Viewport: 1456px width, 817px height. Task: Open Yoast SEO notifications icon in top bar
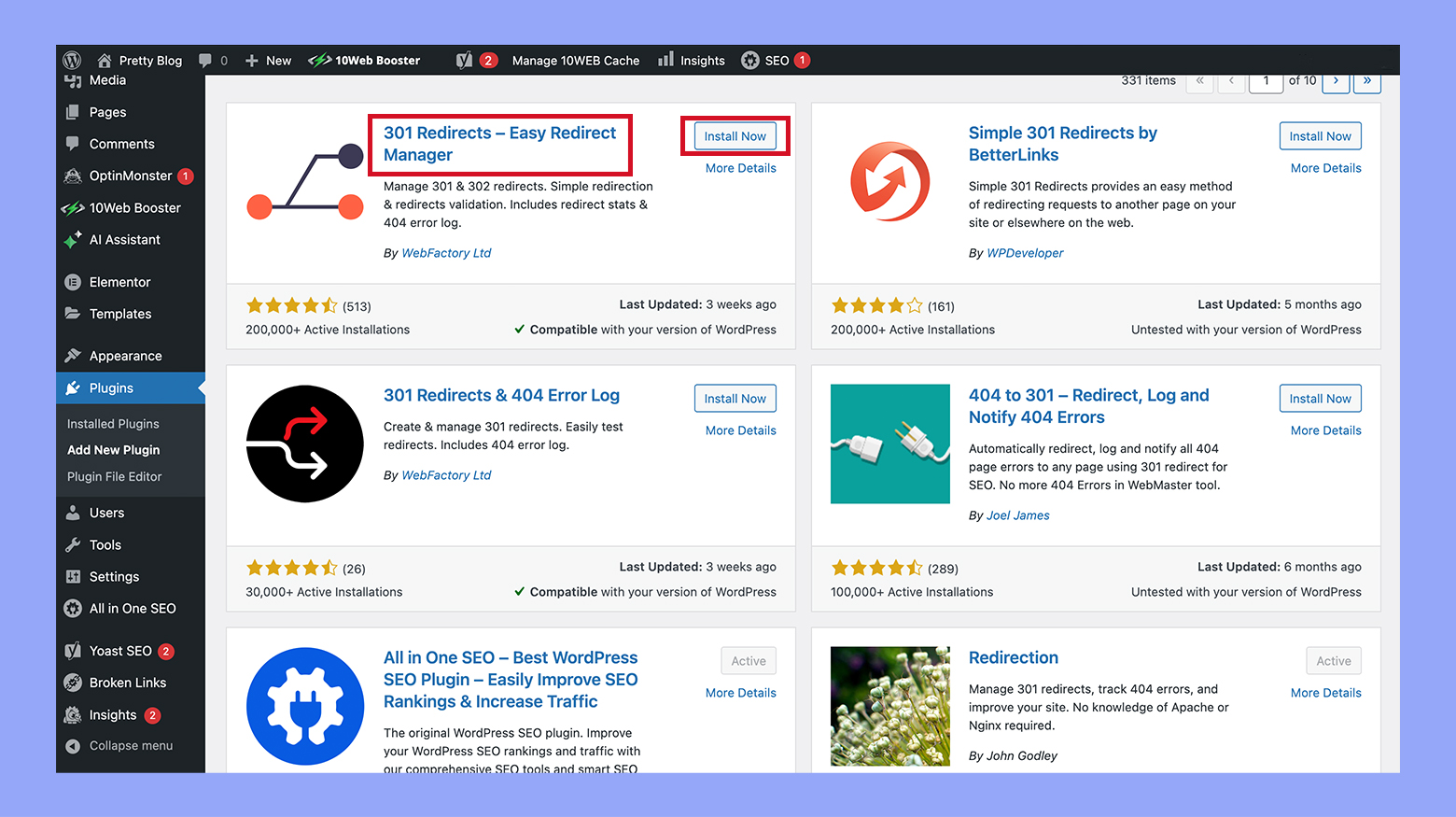point(466,60)
